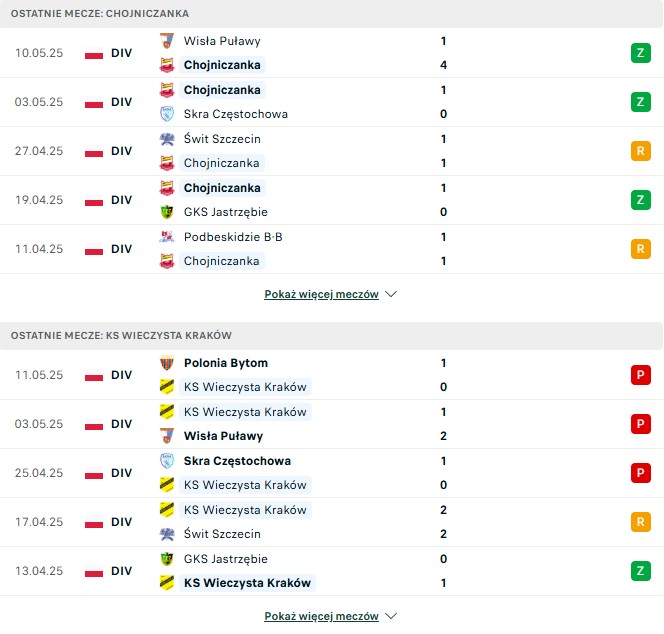
Task: Click the red P badge for 11.05.25 match
Action: (641, 375)
